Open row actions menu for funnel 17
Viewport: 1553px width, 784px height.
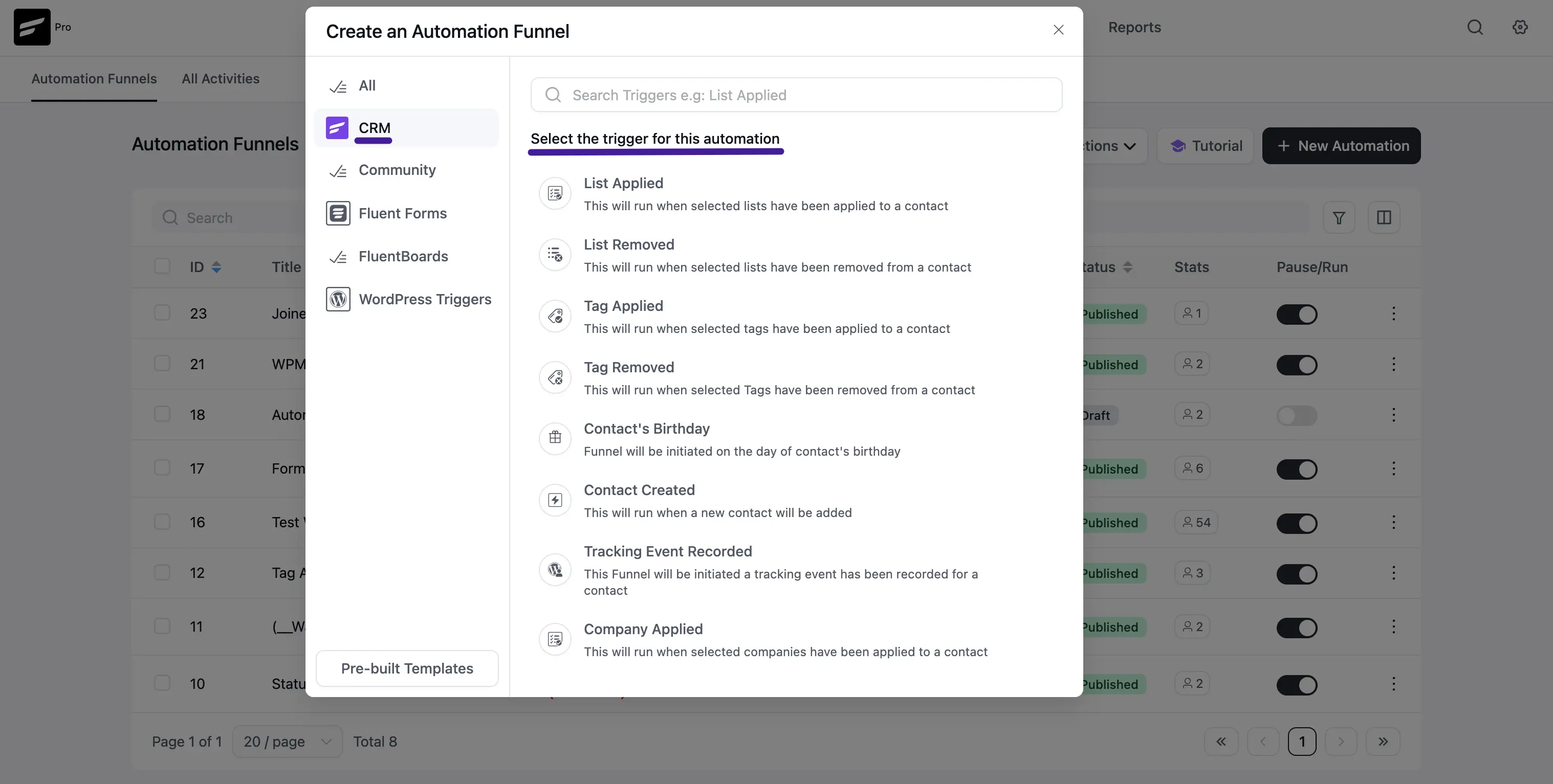[1393, 468]
